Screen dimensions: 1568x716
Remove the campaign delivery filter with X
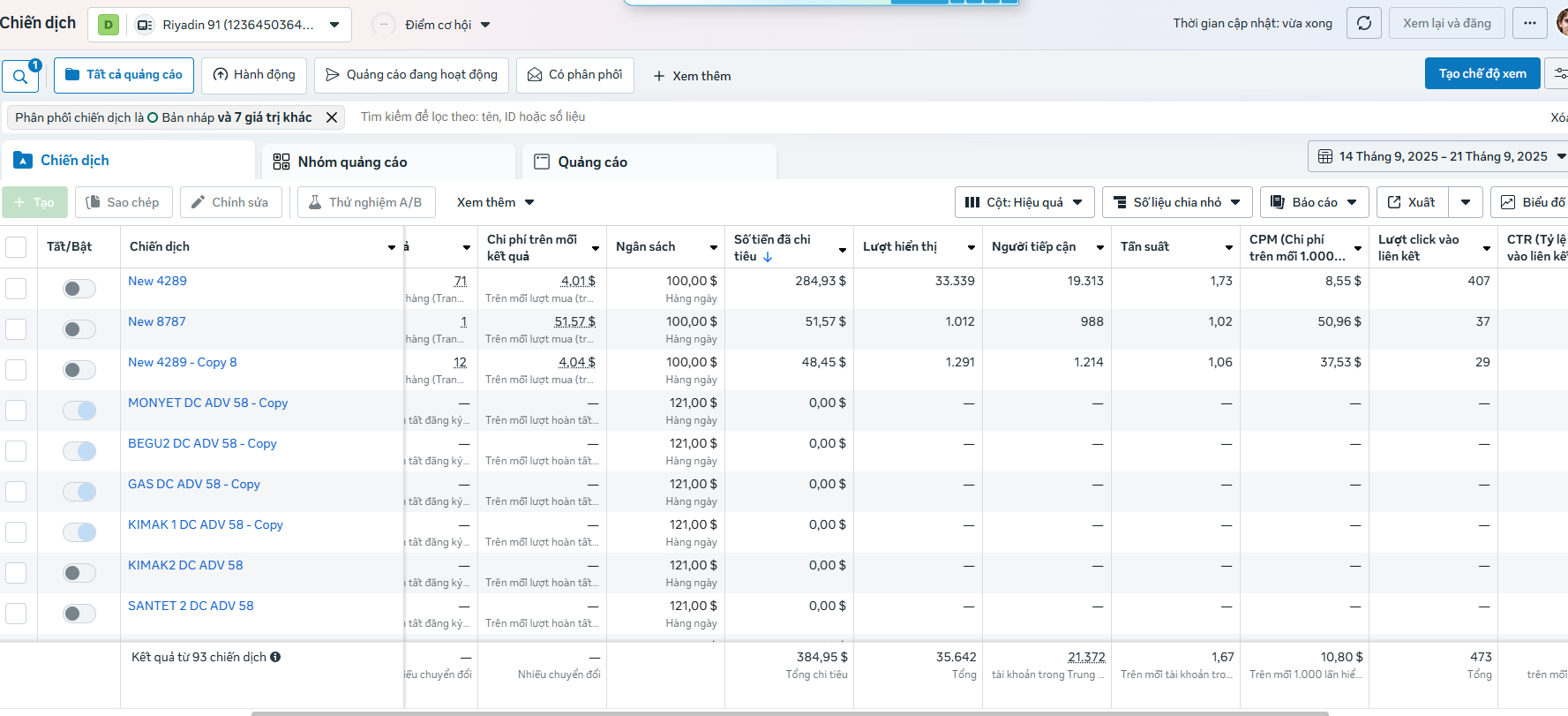(x=332, y=117)
